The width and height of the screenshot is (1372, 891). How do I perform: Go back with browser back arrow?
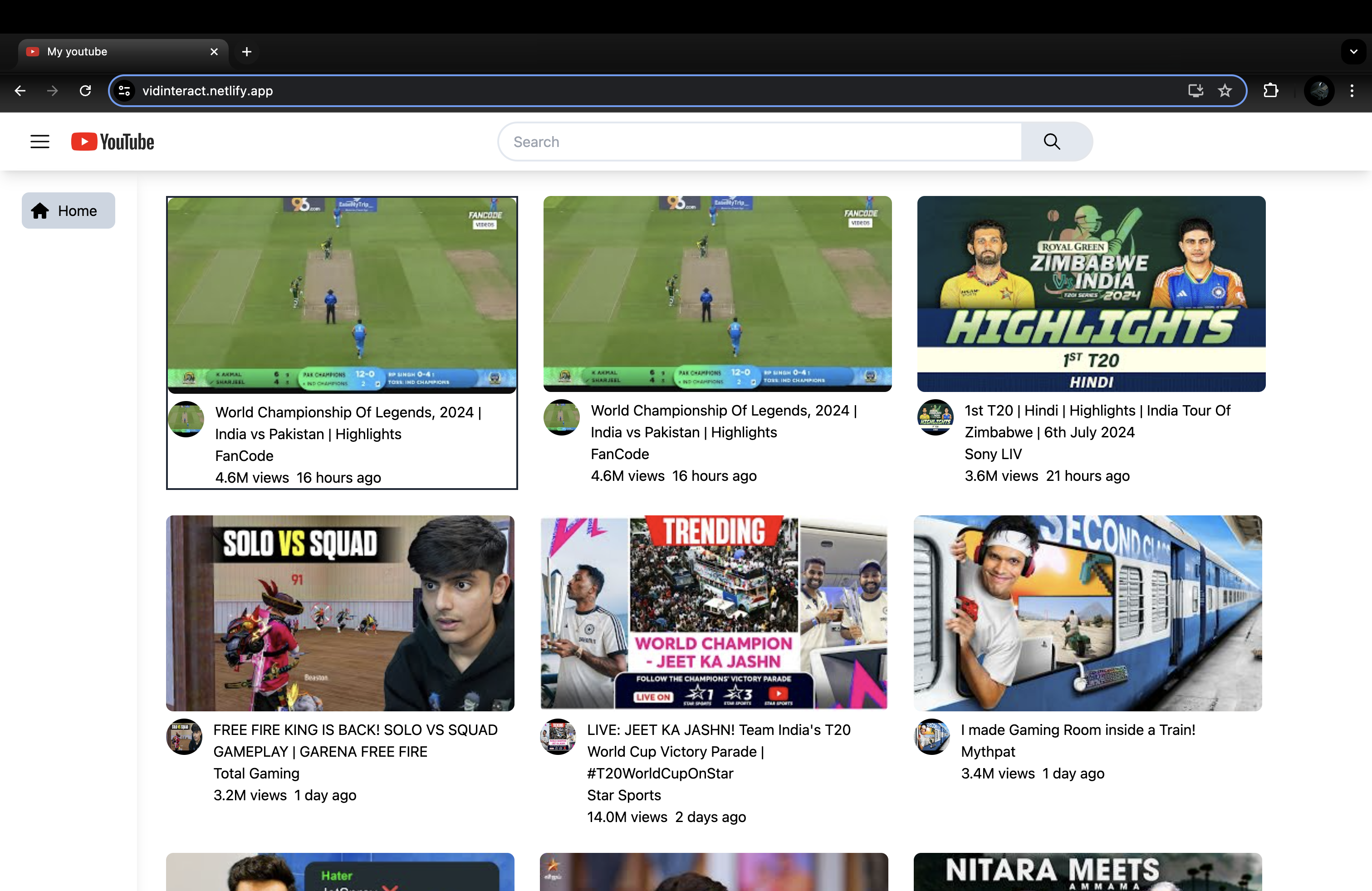(x=20, y=90)
